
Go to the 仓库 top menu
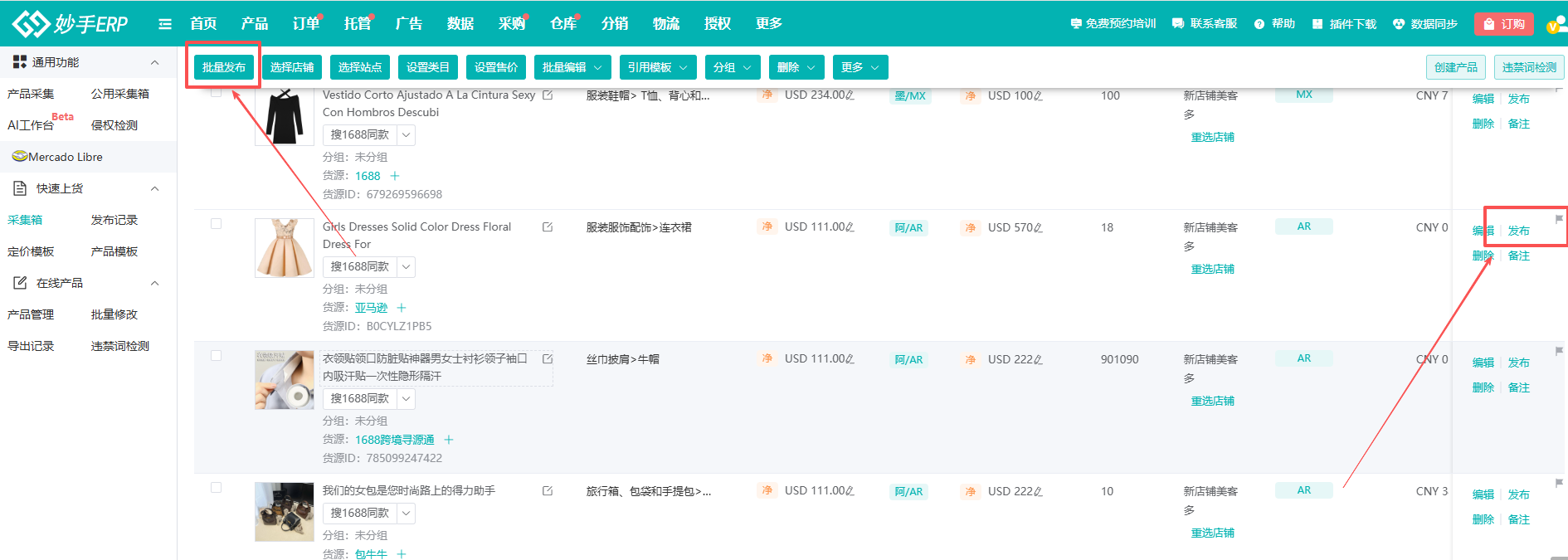tap(563, 24)
